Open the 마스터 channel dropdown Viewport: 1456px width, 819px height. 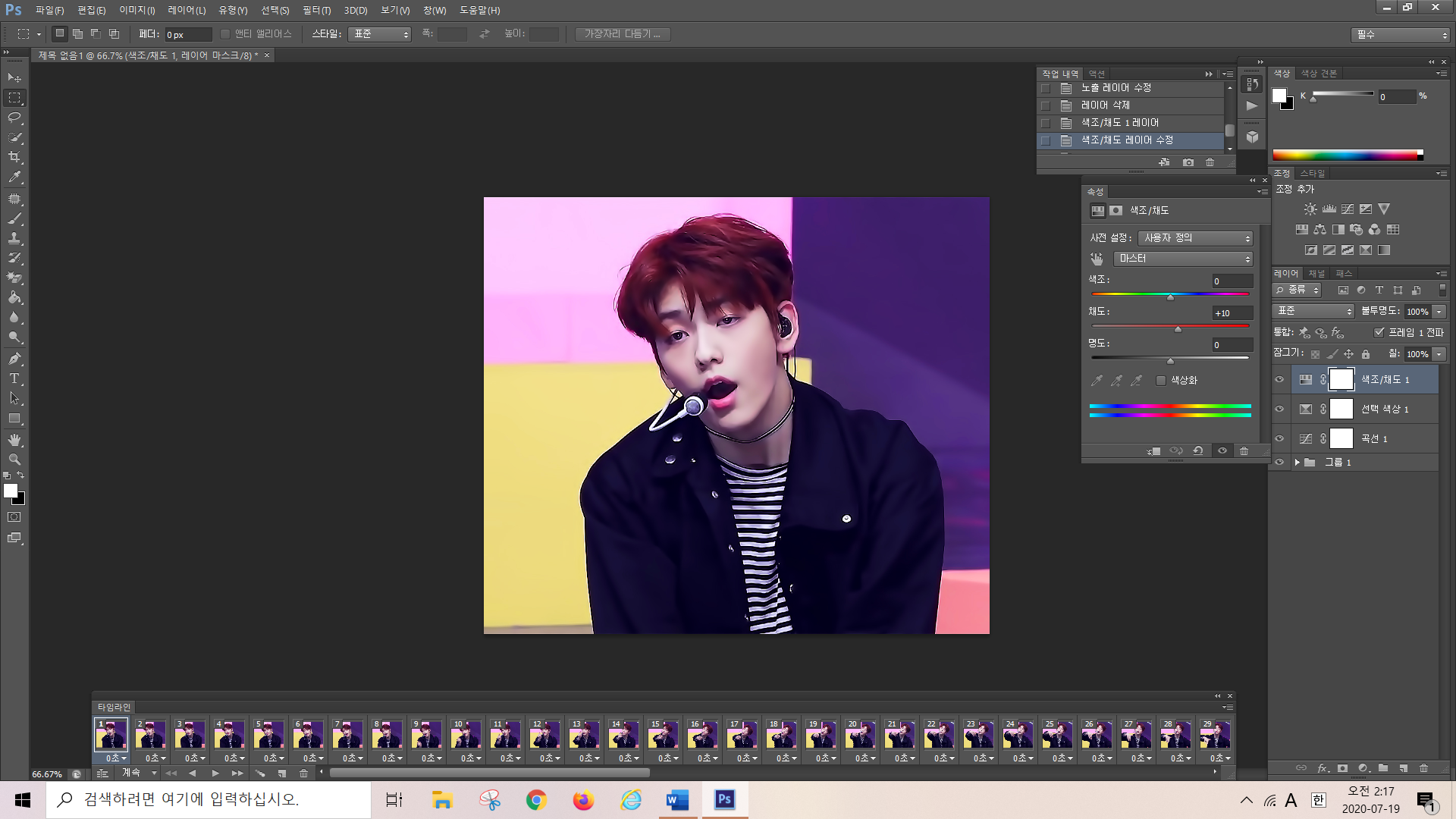coord(1183,259)
